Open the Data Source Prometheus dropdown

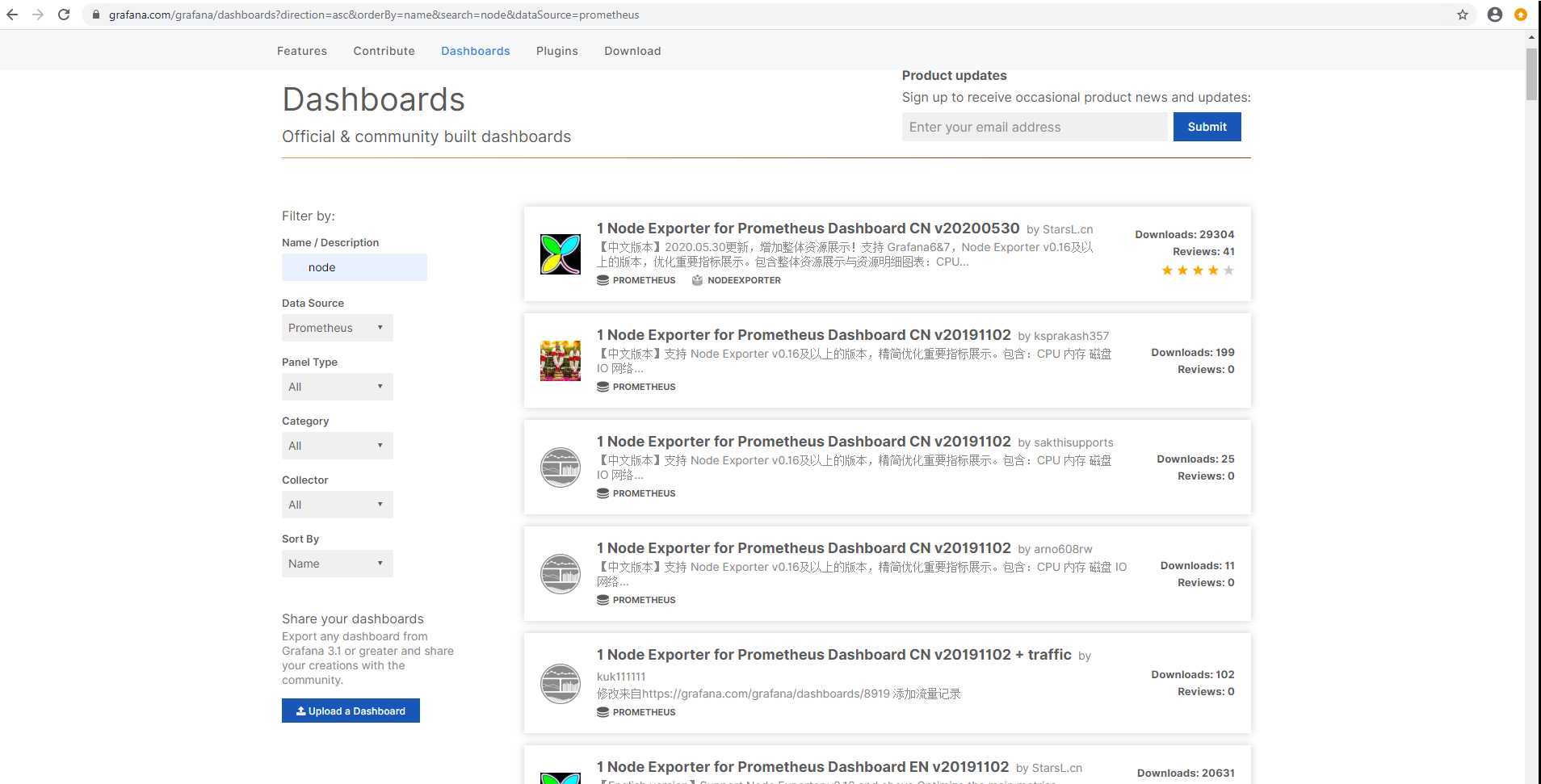pyautogui.click(x=337, y=328)
